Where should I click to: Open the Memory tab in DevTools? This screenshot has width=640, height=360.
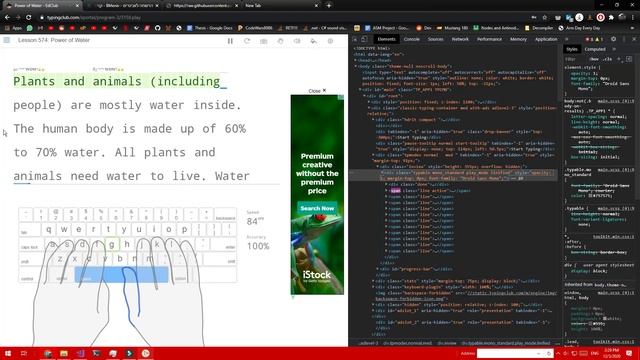click(x=518, y=39)
